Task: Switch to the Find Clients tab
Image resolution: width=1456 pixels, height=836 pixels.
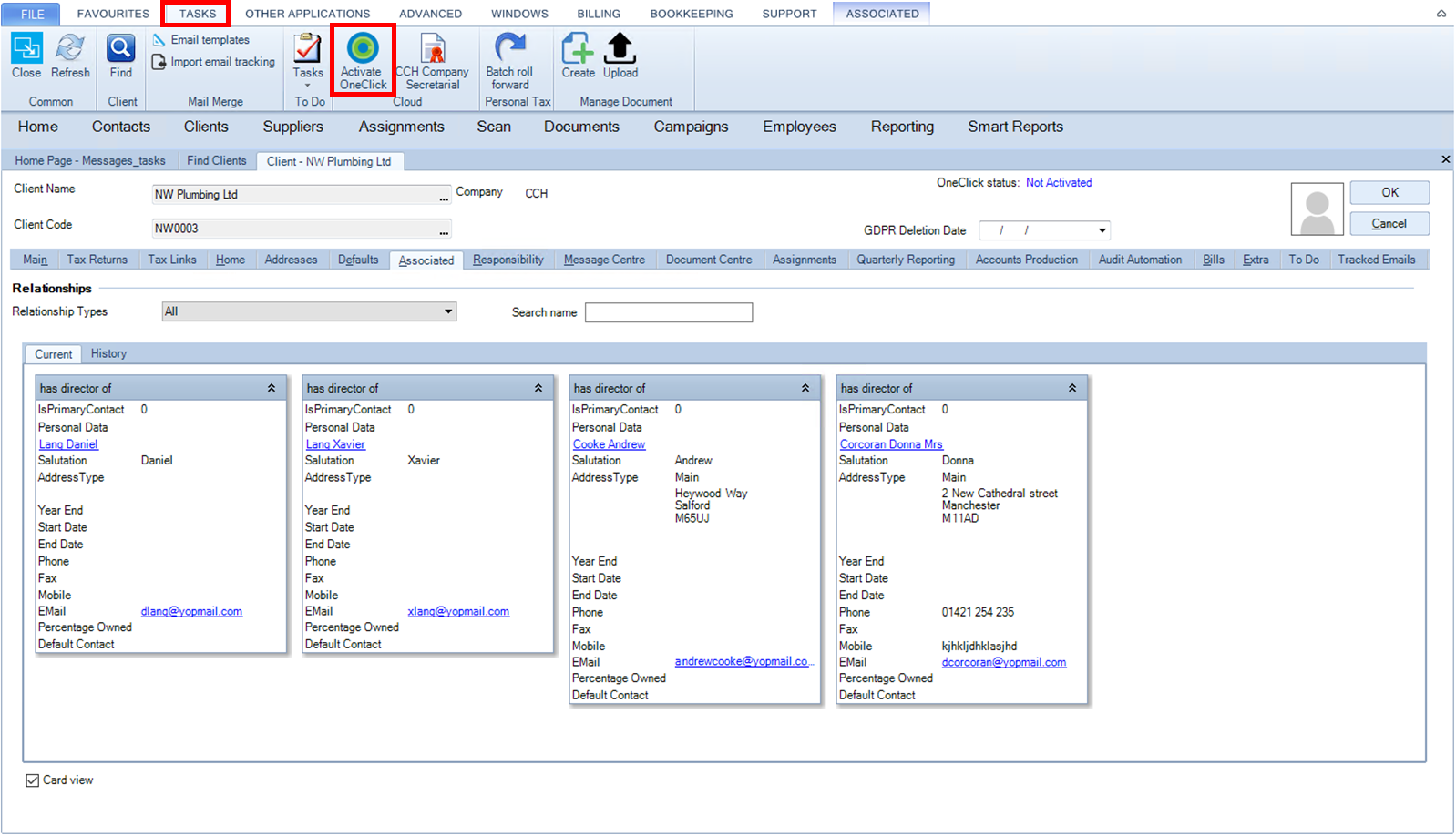Action: 216,160
